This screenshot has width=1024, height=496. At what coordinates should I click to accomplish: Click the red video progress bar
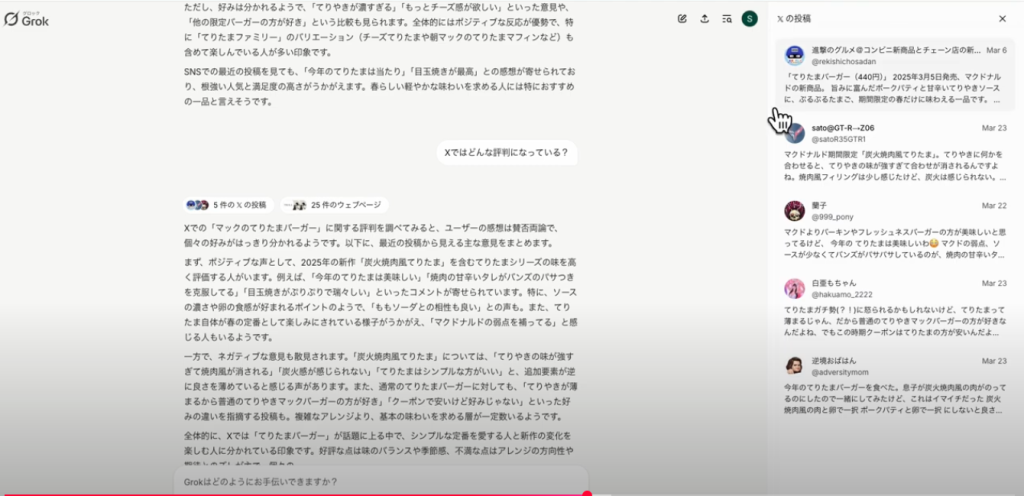[x=294, y=494]
